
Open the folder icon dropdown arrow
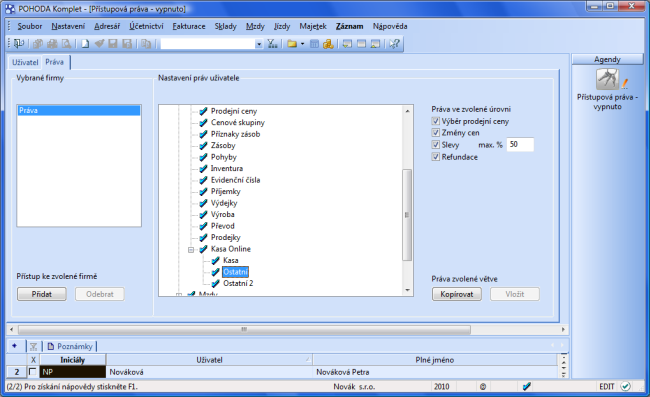point(302,44)
